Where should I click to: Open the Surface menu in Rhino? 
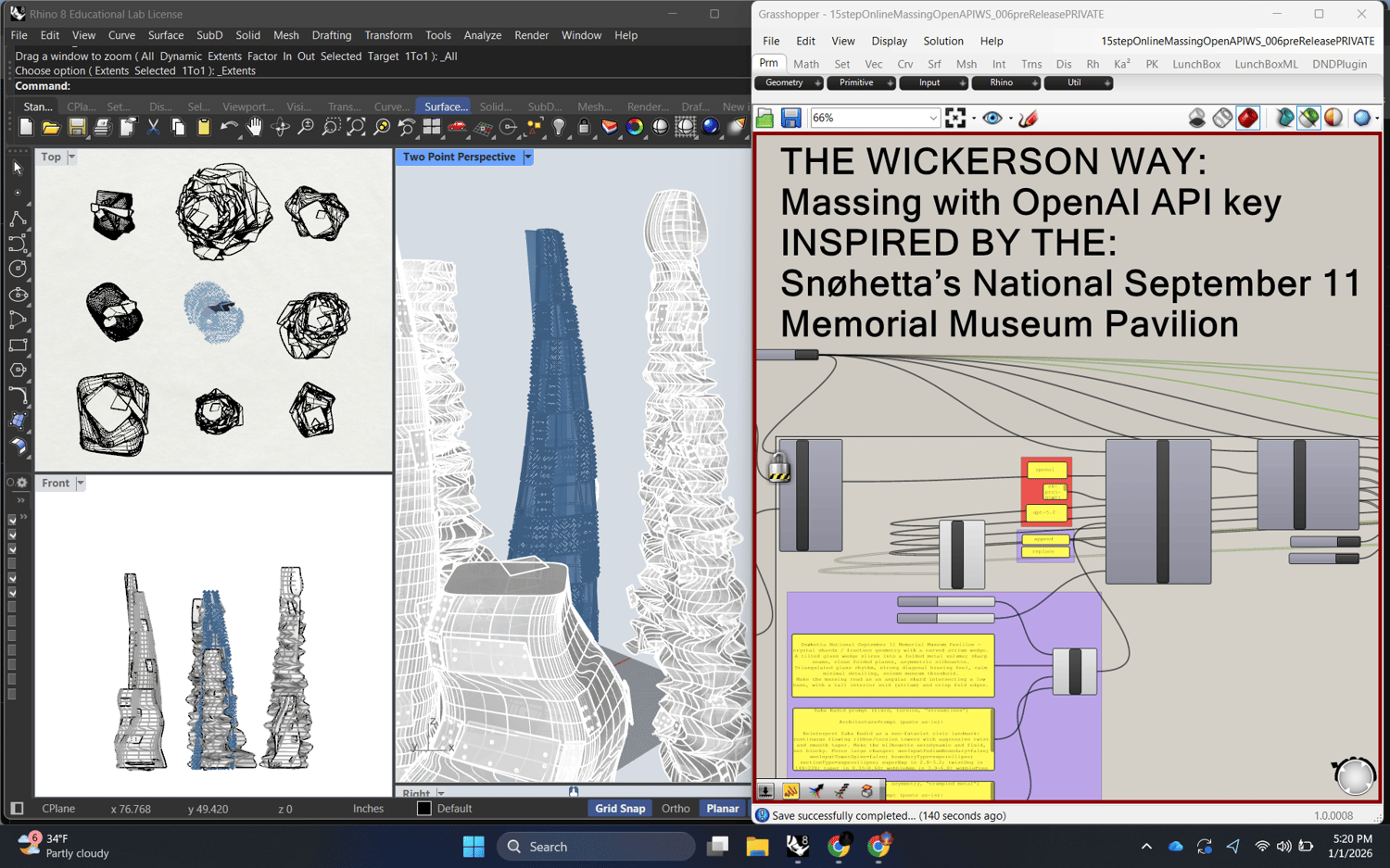pos(166,35)
